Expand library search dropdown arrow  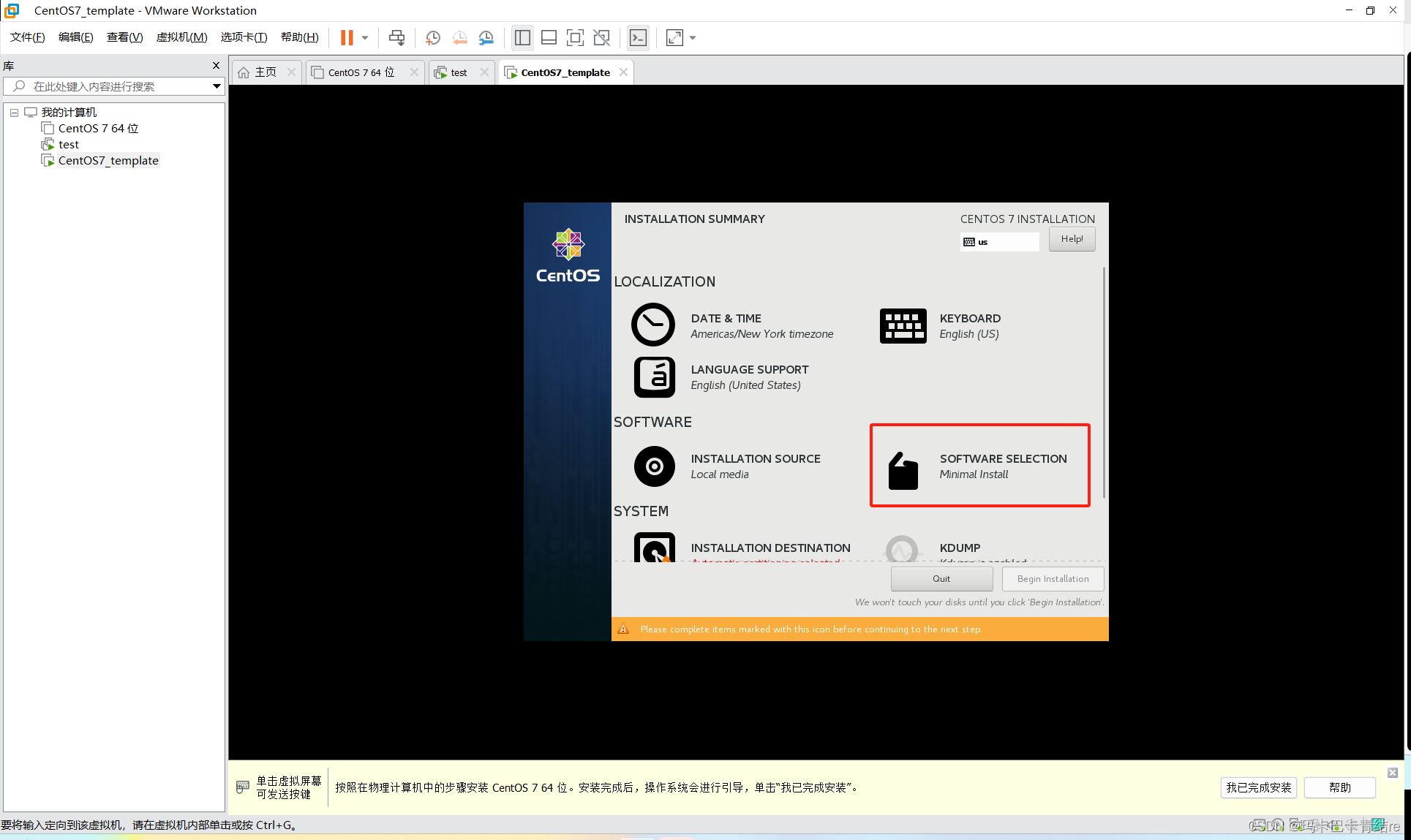217,86
